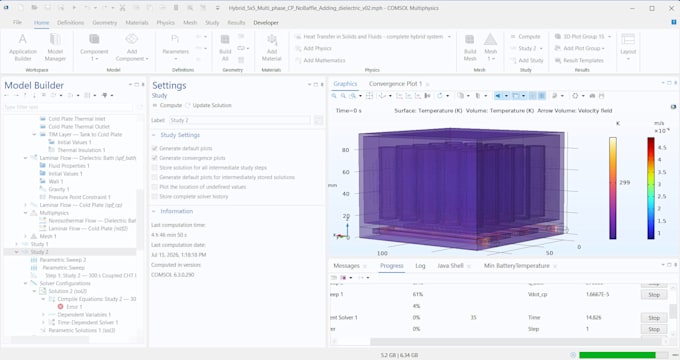Toggle Generate convergence plots checkbox
680x360 pixels.
point(154,158)
